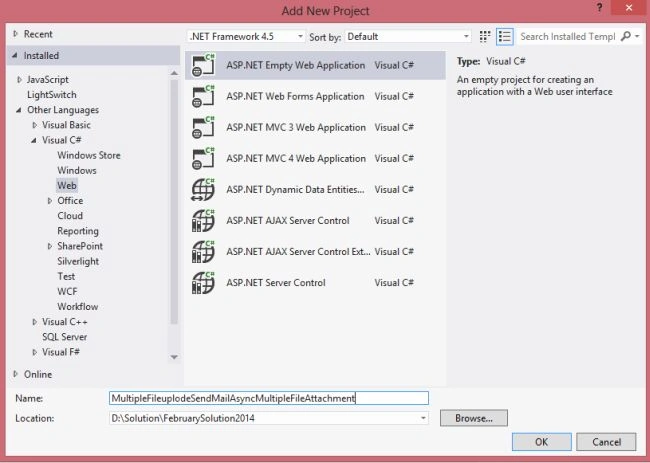Click the Search Installed Templates box

[567, 36]
